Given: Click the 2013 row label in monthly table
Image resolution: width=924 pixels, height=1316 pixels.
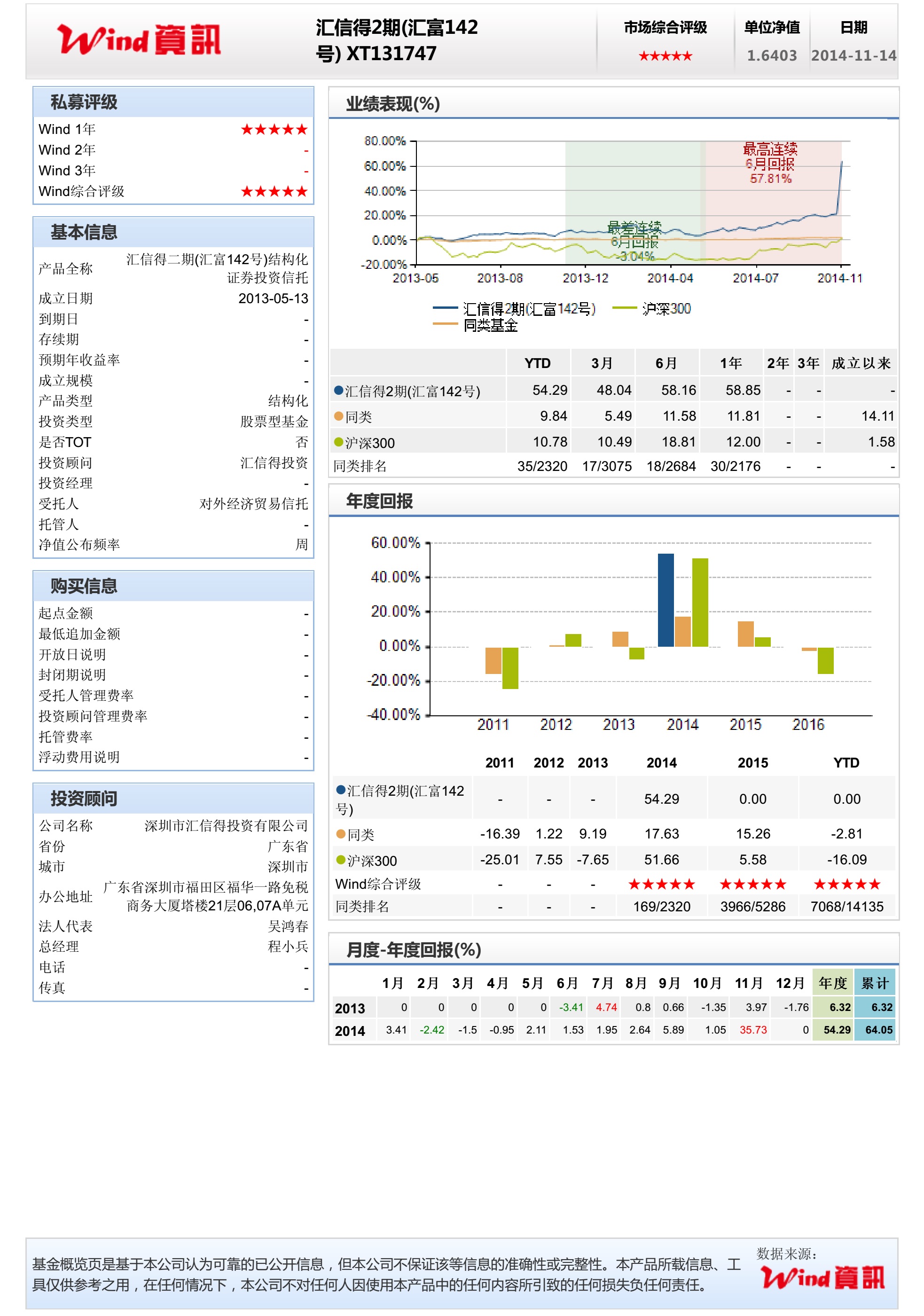Looking at the screenshot, I should [x=350, y=1009].
